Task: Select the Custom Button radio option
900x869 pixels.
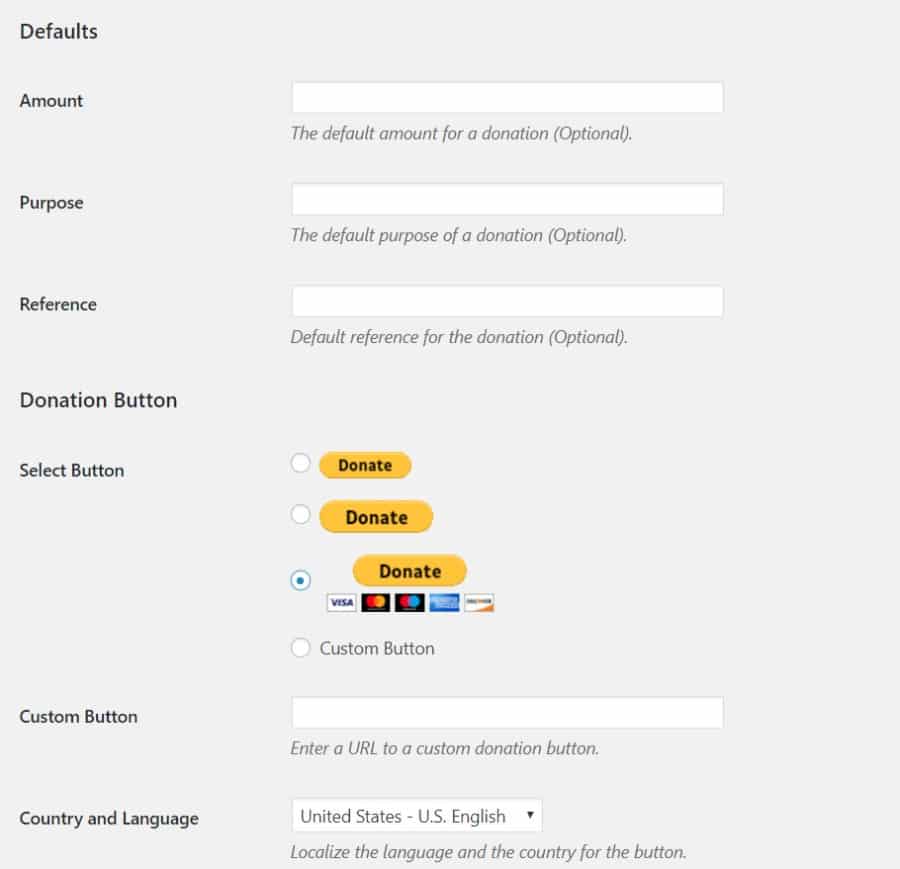Action: 300,648
